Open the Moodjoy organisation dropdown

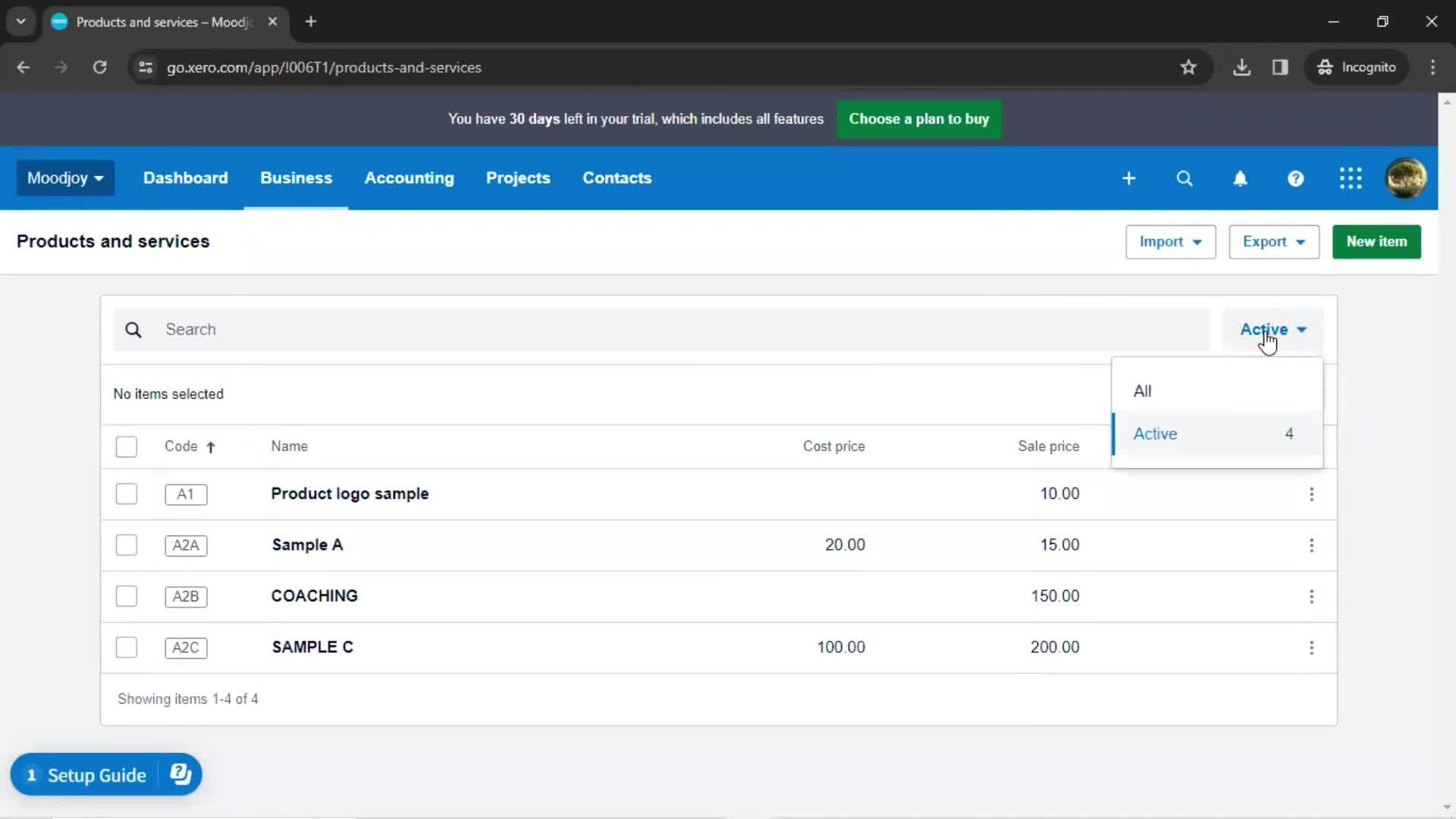(65, 178)
